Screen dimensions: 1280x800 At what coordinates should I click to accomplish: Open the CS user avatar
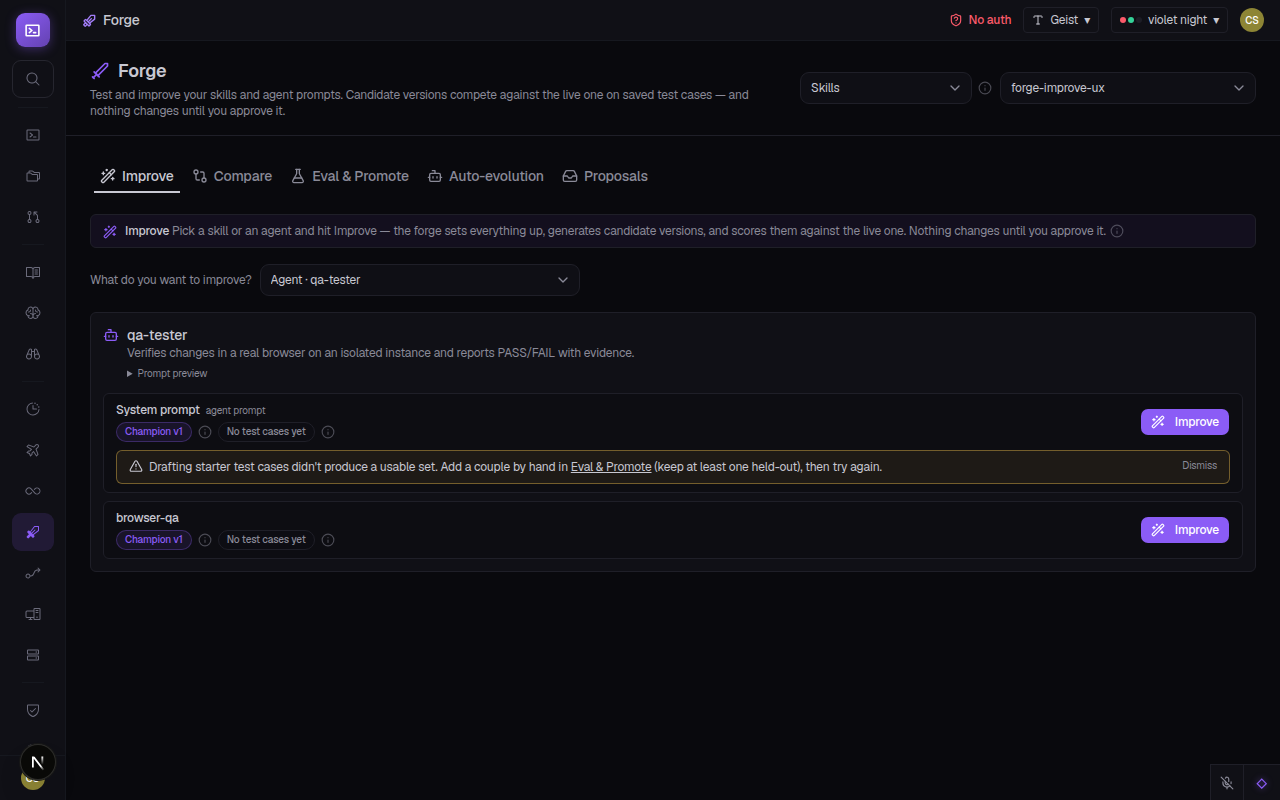click(x=1252, y=20)
